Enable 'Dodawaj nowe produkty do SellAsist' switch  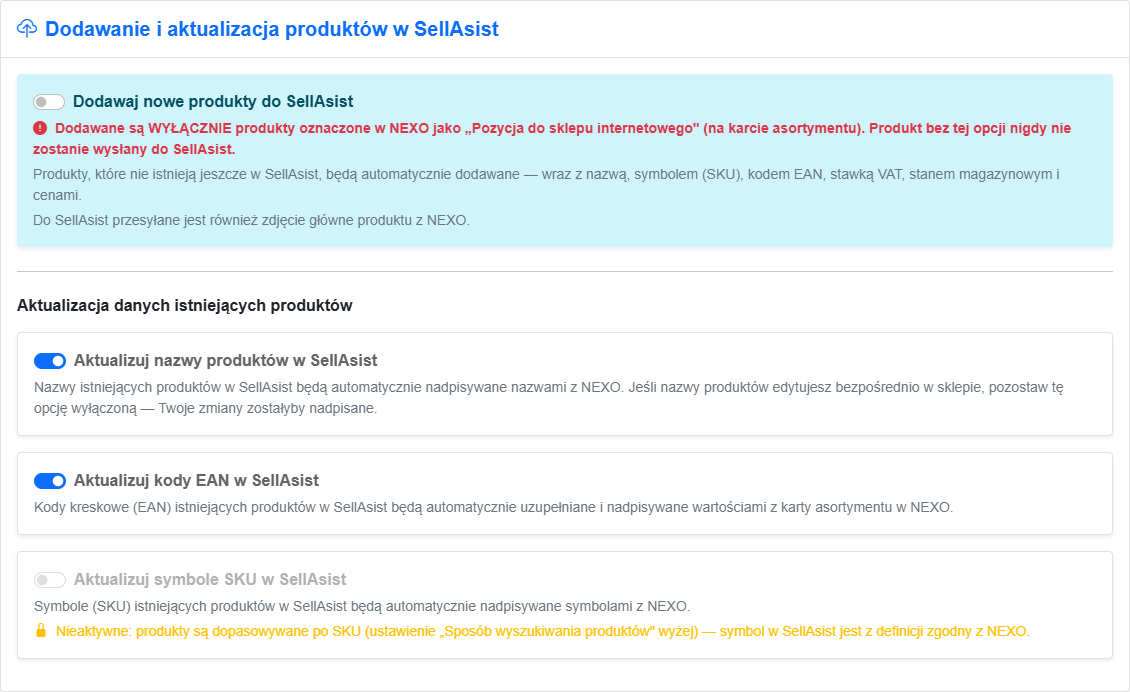click(49, 102)
